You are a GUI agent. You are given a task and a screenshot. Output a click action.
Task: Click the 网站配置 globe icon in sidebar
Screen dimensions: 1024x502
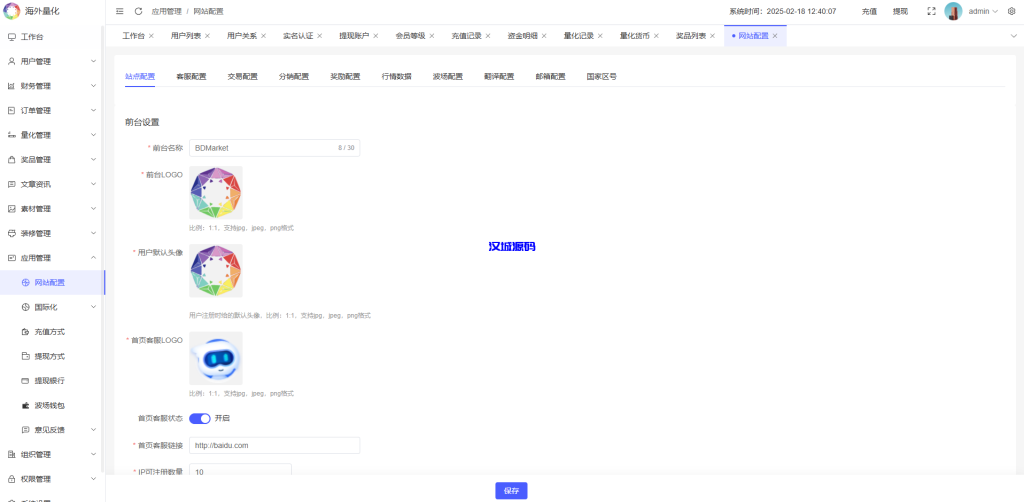pos(25,283)
